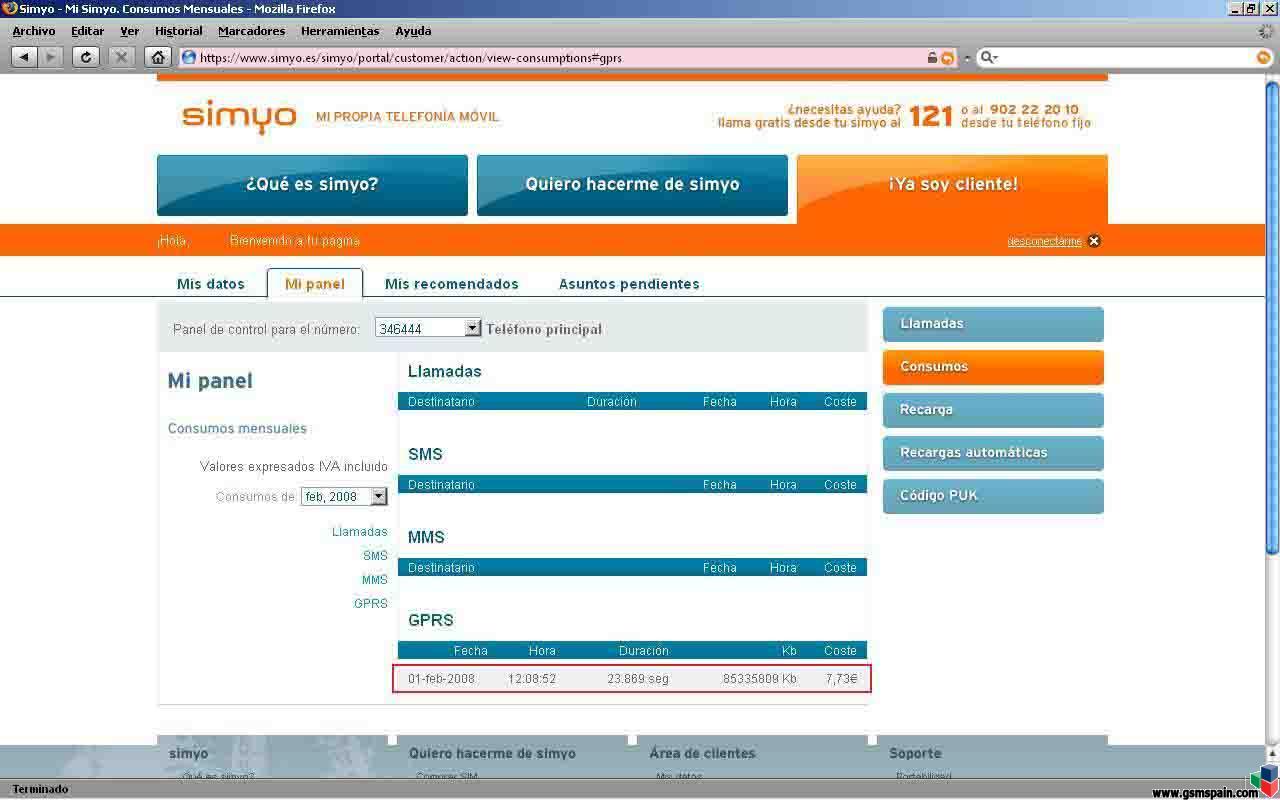
Task: Click the throbber activity icon top right
Action: 1267,31
